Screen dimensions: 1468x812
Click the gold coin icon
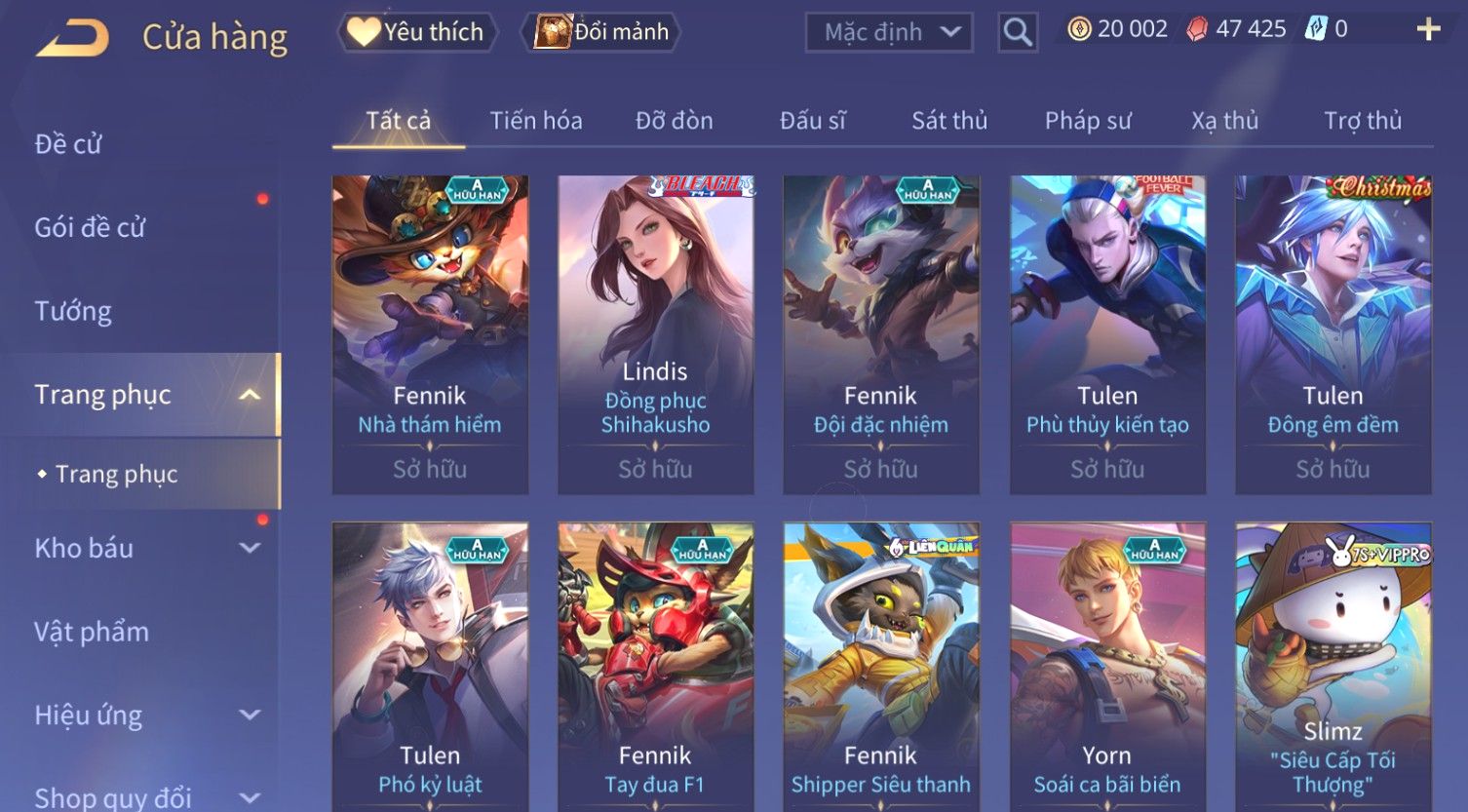[1079, 29]
